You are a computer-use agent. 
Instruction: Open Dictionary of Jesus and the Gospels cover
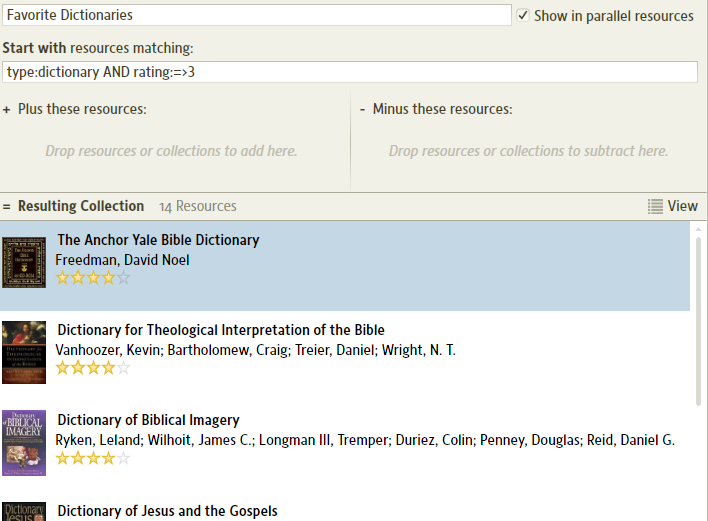point(24,511)
